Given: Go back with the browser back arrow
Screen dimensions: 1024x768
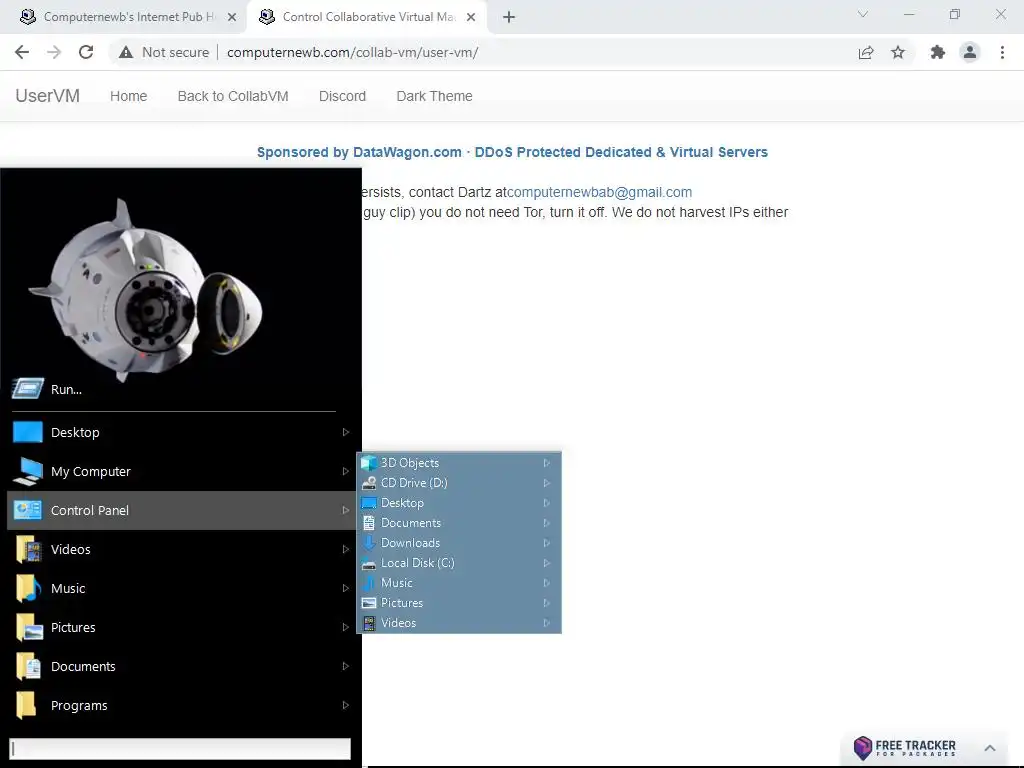Looking at the screenshot, I should click(22, 52).
